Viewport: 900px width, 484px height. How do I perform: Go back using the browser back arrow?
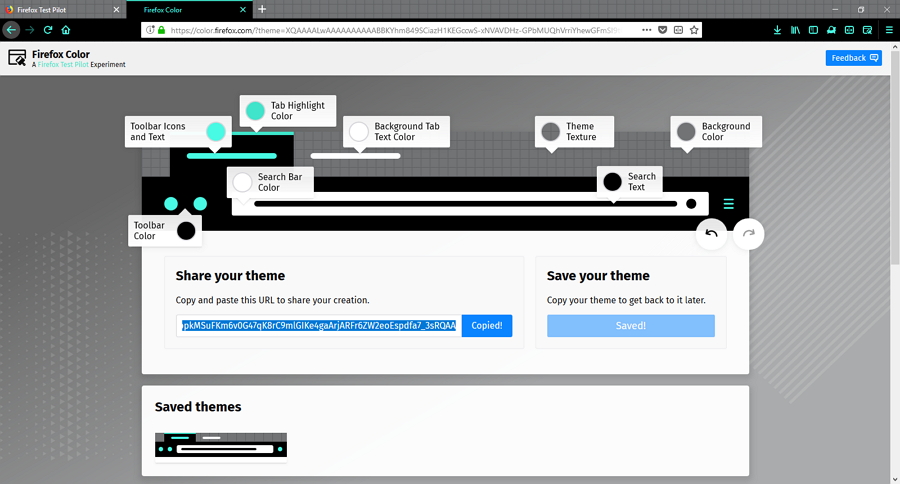pos(11,30)
